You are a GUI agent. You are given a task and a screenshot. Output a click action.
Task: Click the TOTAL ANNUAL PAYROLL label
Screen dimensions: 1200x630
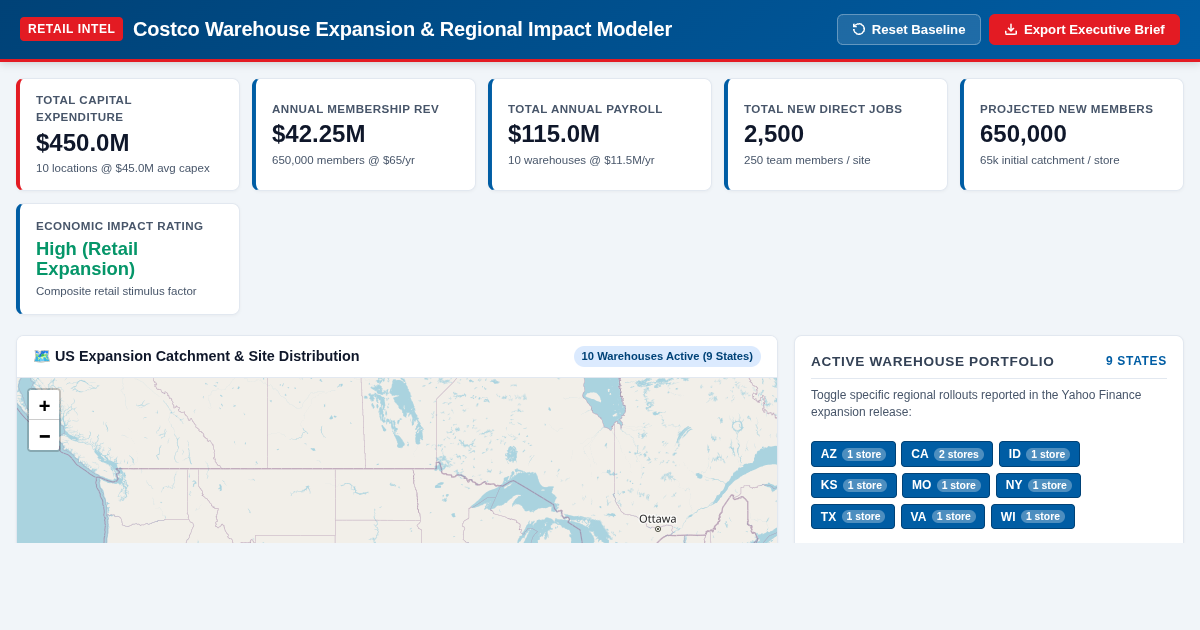pos(585,109)
